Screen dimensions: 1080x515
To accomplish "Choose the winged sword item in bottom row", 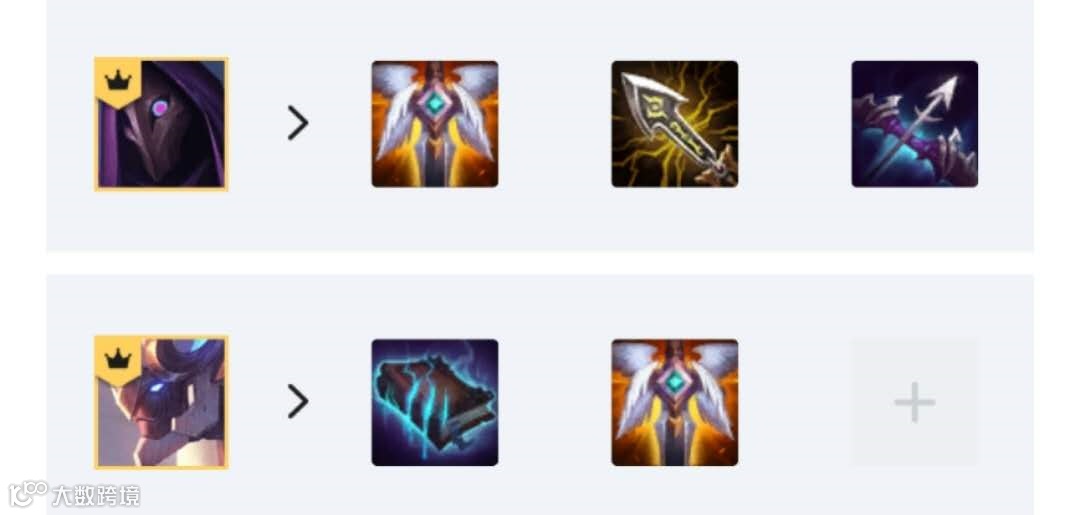I will click(x=674, y=402).
